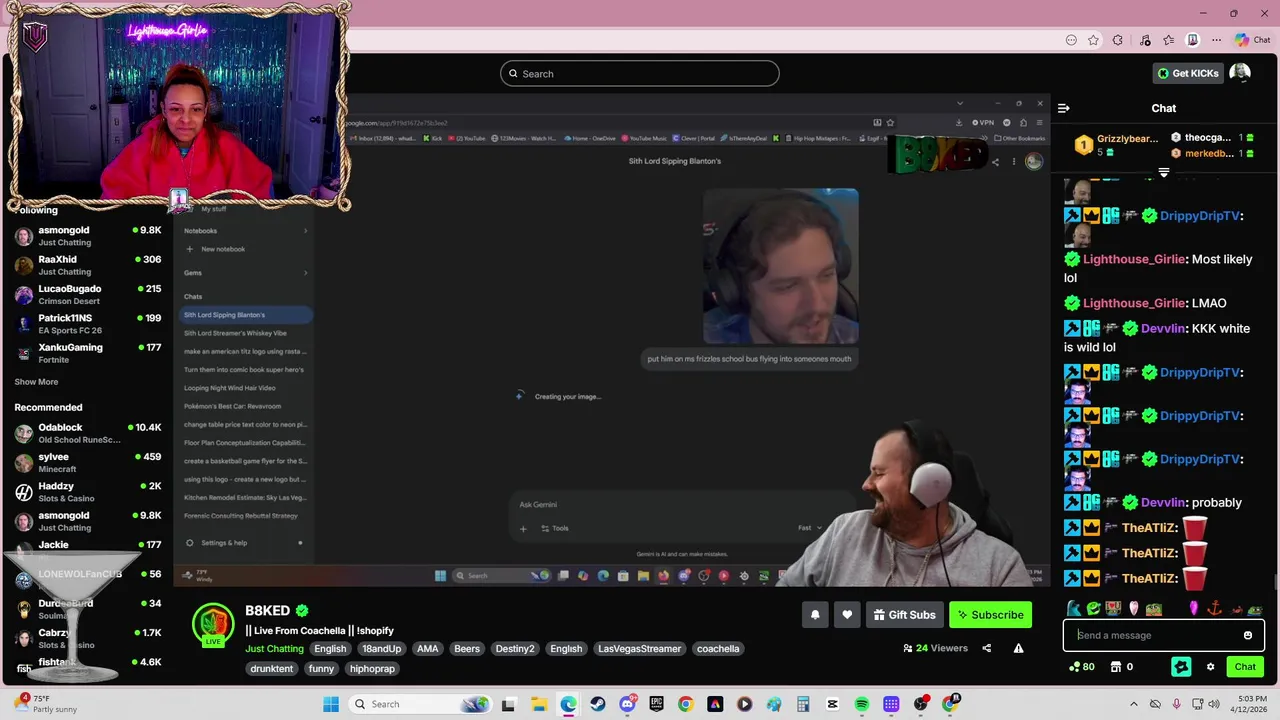Open sylvee recommended channel

pos(88,462)
